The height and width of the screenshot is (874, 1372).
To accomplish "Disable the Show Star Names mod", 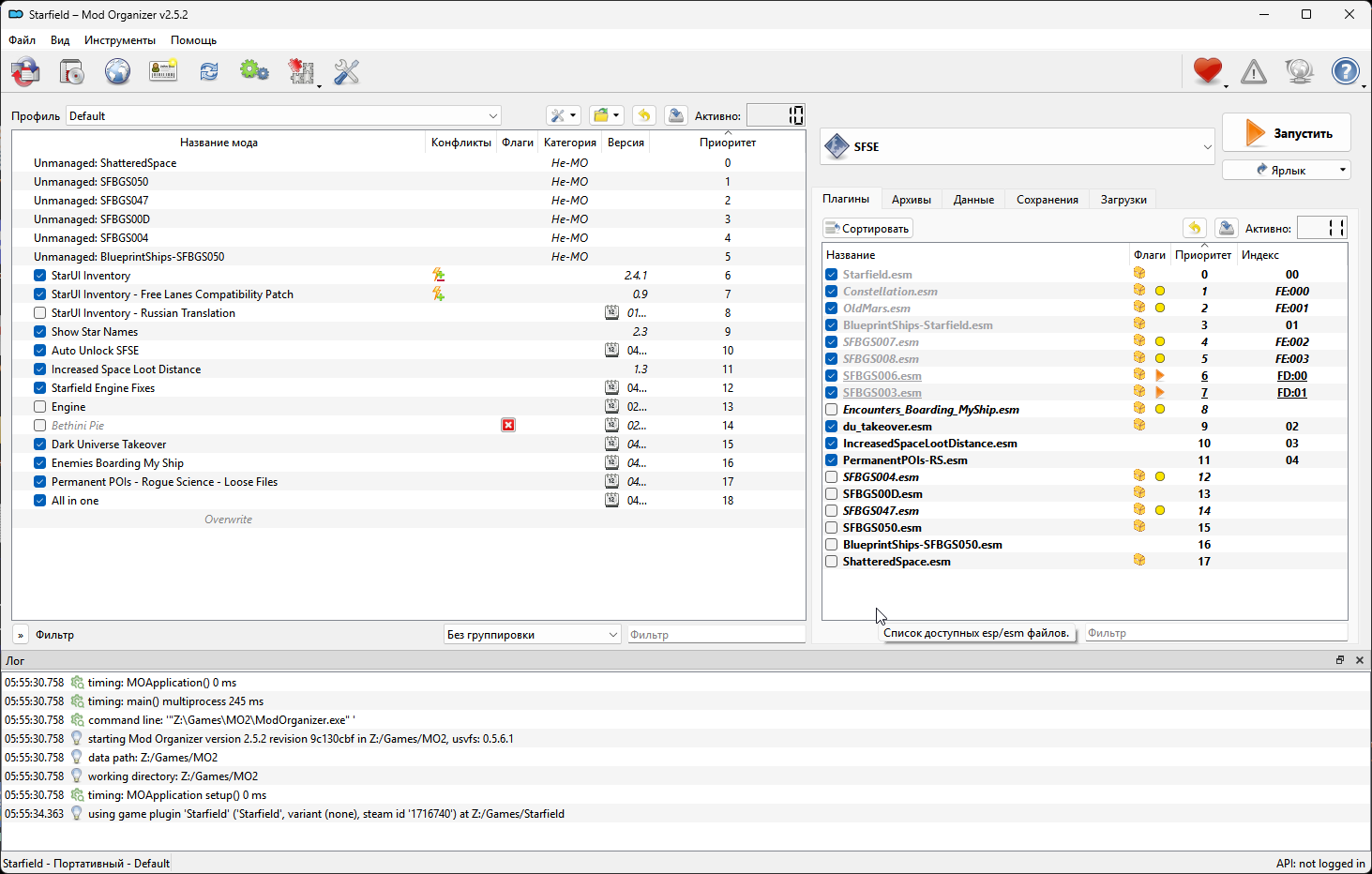I will (40, 332).
